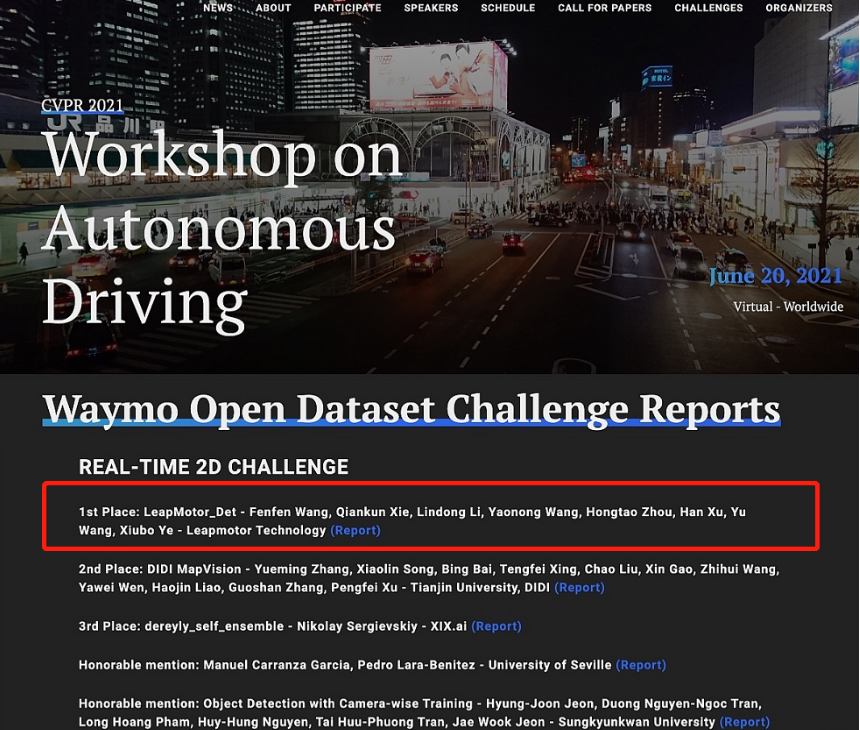The image size is (860, 730).
Task: Select the Waymo Open Dataset Challenge Reports heading
Action: pyautogui.click(x=411, y=409)
